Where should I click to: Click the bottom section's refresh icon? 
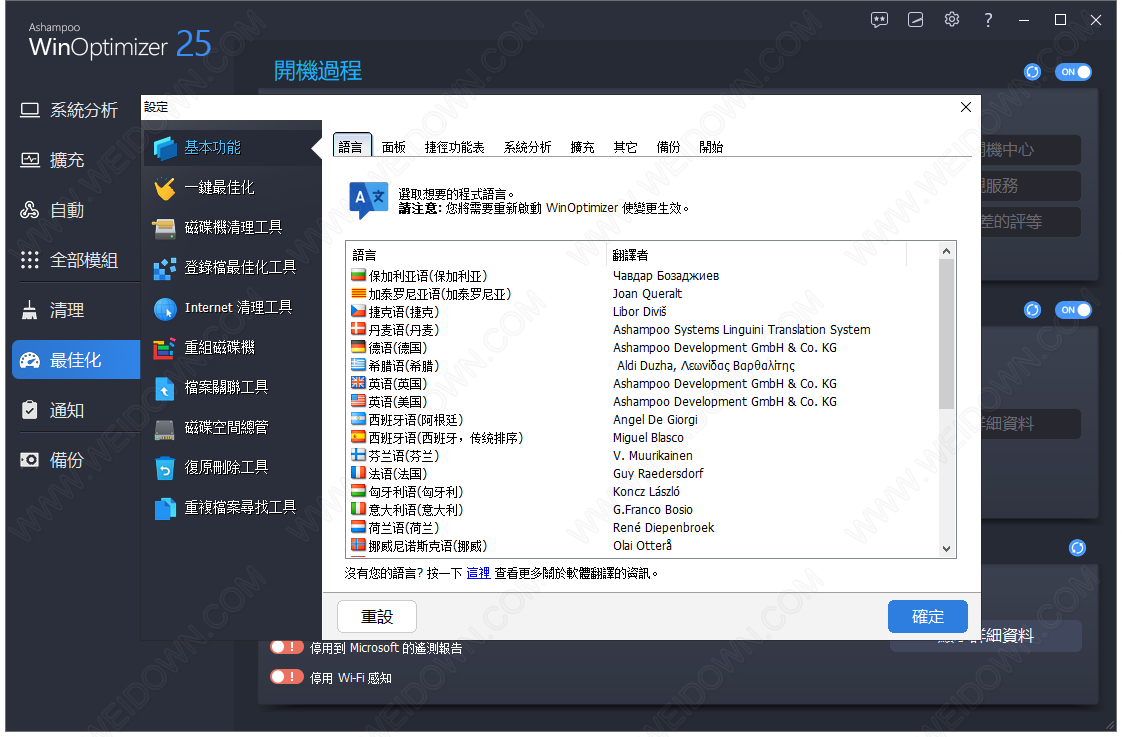1077,548
